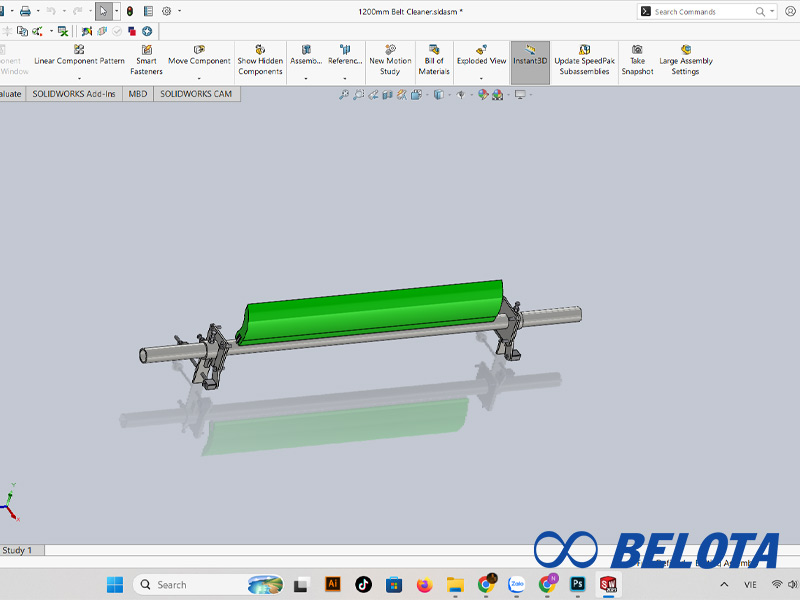
Task: Open Reference Geometry tool
Action: click(345, 55)
